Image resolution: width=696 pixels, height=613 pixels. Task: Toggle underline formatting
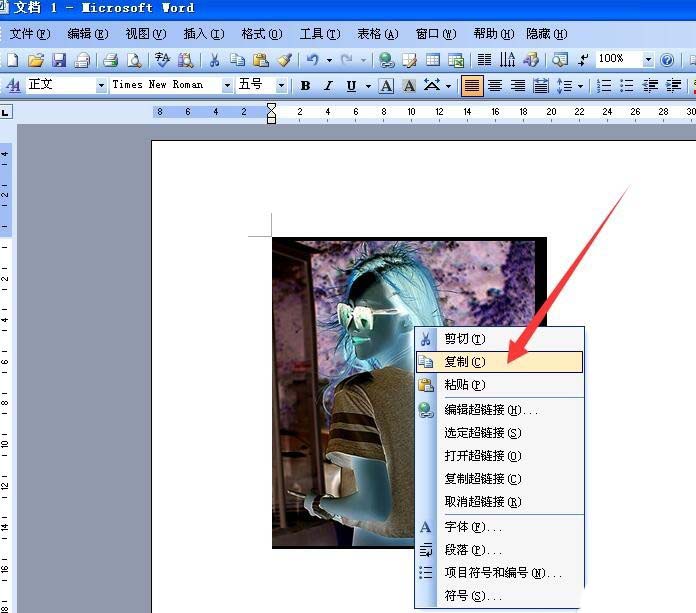(x=351, y=85)
